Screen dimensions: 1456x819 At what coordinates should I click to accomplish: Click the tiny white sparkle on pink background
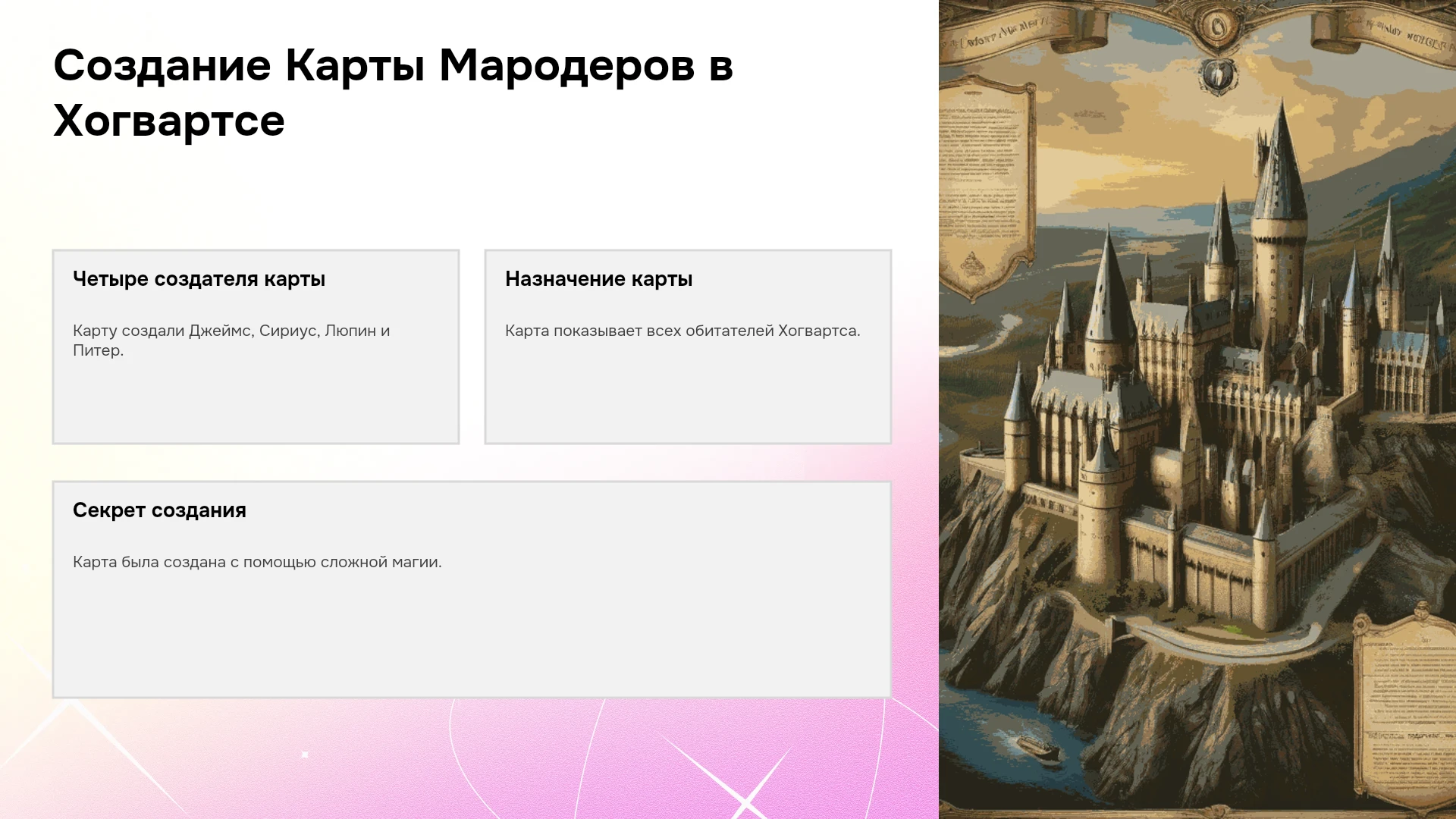(x=305, y=755)
